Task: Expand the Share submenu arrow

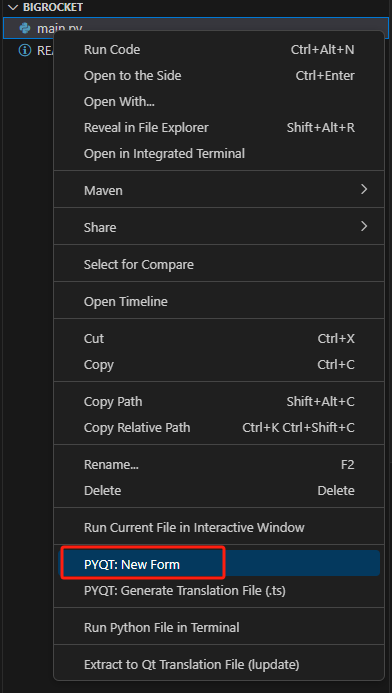Action: tap(364, 227)
